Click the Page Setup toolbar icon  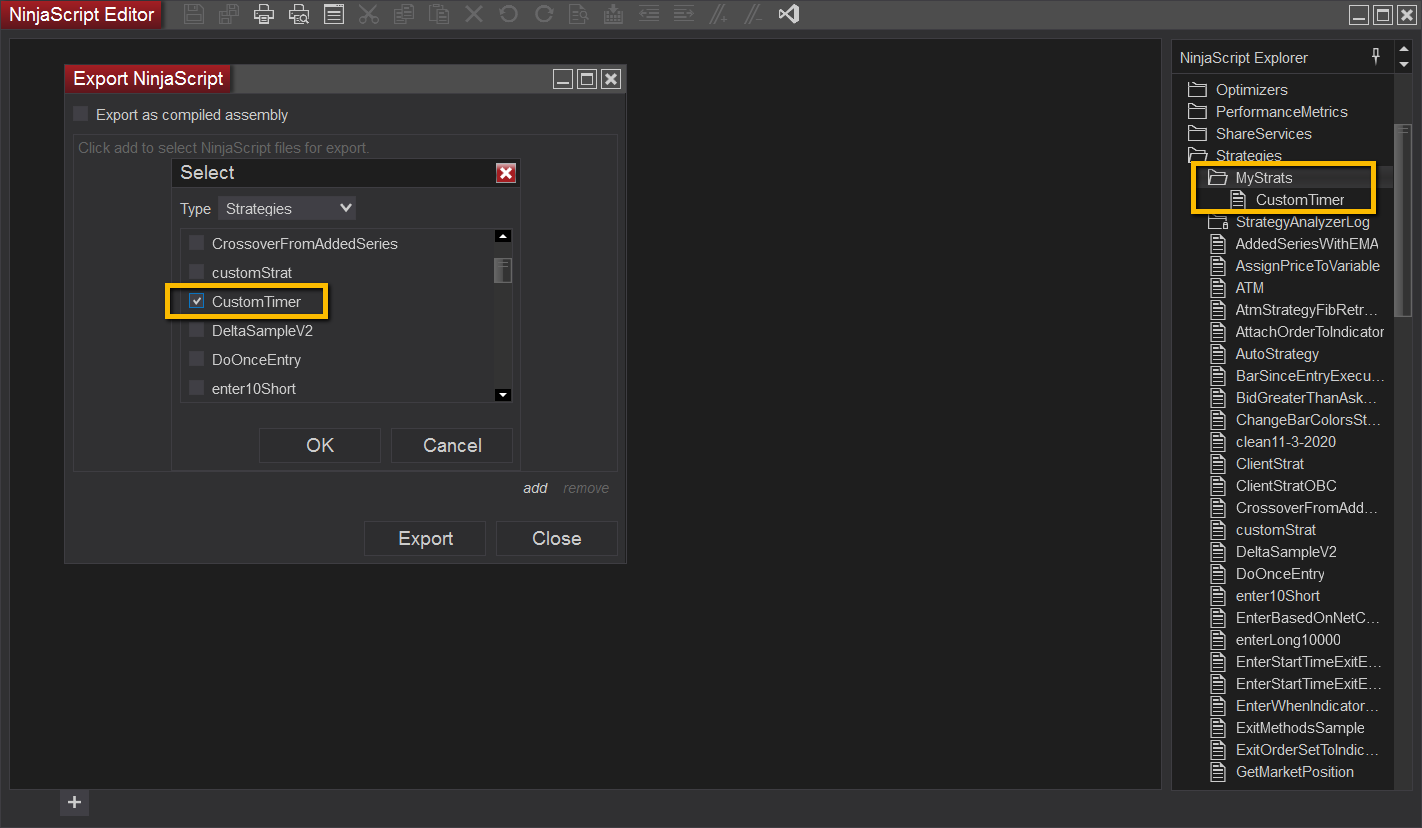[x=334, y=15]
